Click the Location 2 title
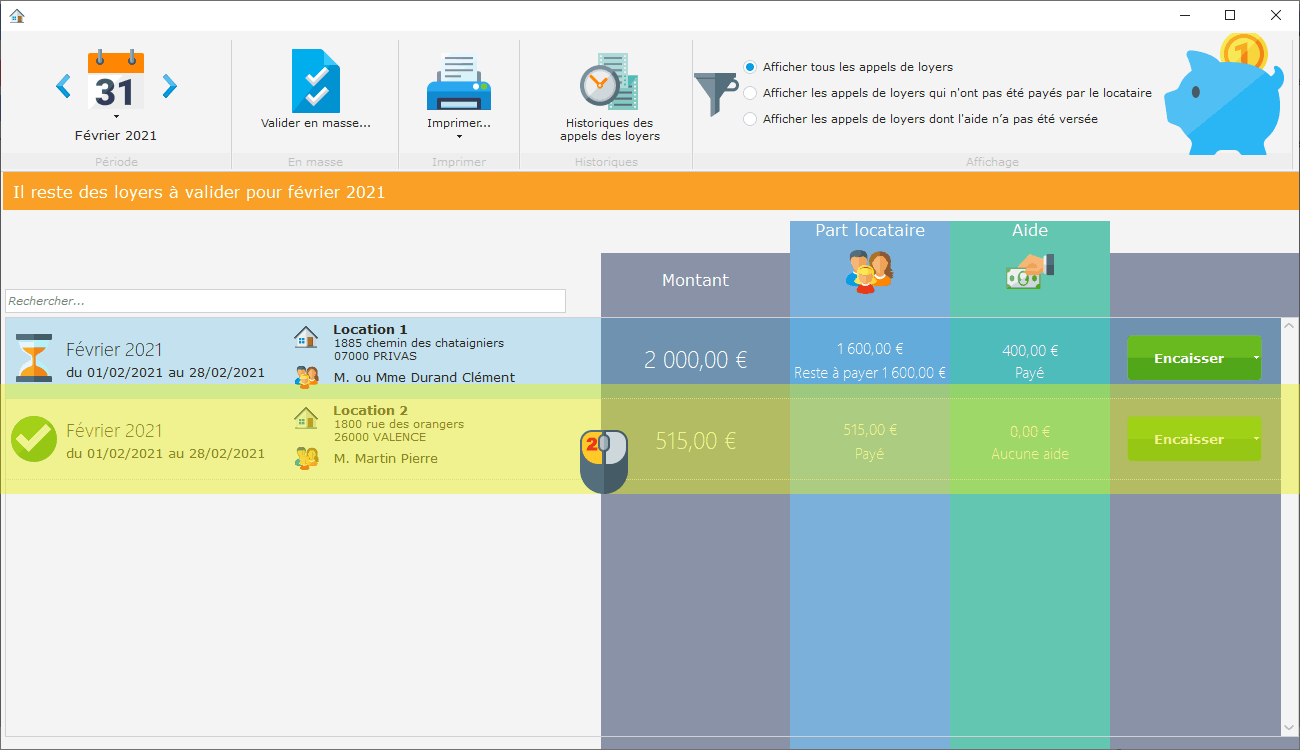Viewport: 1300px width, 750px height. pyautogui.click(x=370, y=411)
